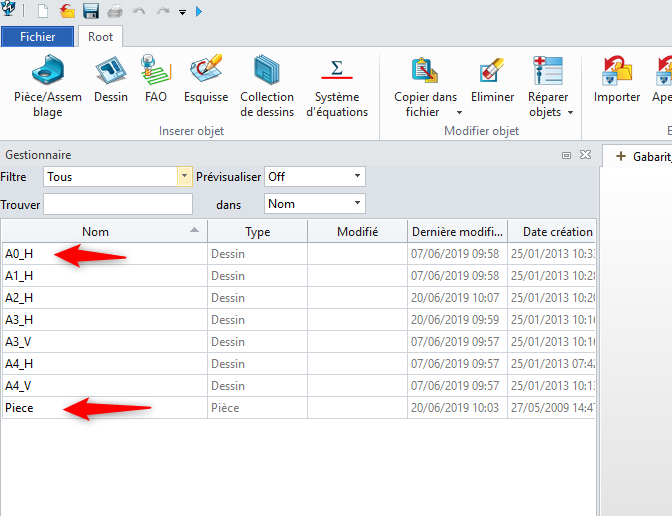Click the Undo arrow icon
The width and height of the screenshot is (672, 516).
click(x=138, y=11)
